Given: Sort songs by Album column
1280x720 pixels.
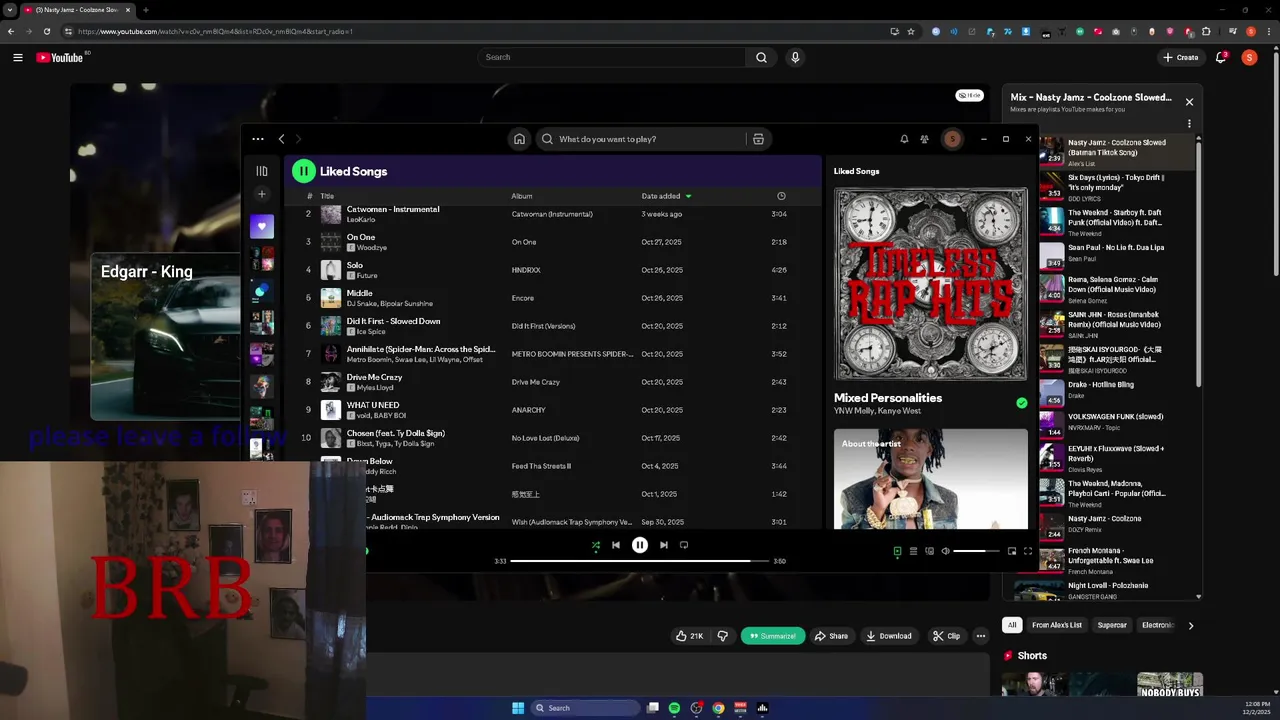Looking at the screenshot, I should (x=522, y=196).
